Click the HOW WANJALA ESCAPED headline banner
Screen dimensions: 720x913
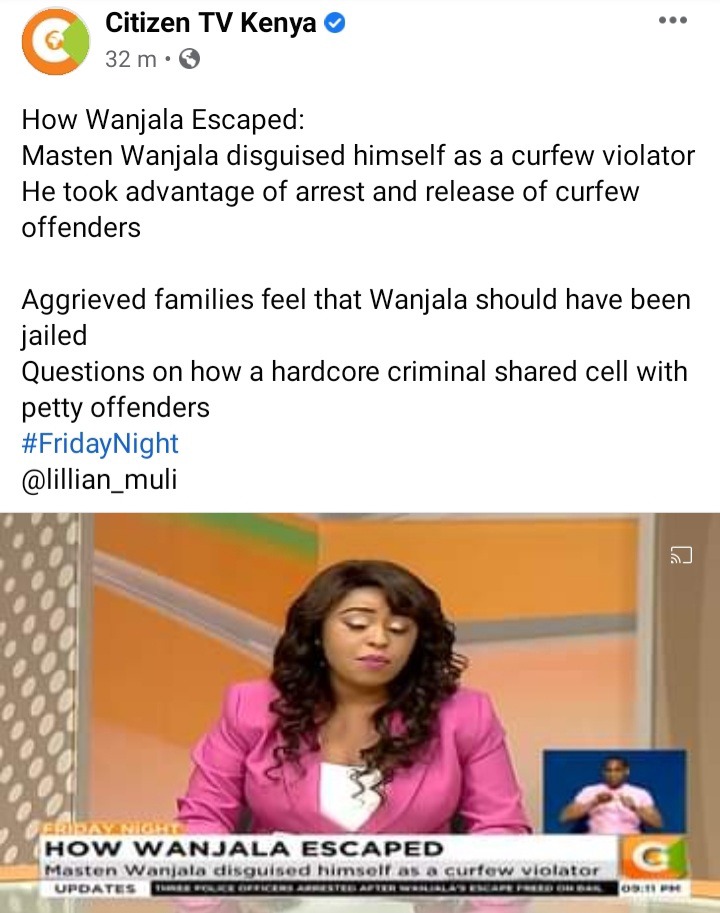point(244,848)
